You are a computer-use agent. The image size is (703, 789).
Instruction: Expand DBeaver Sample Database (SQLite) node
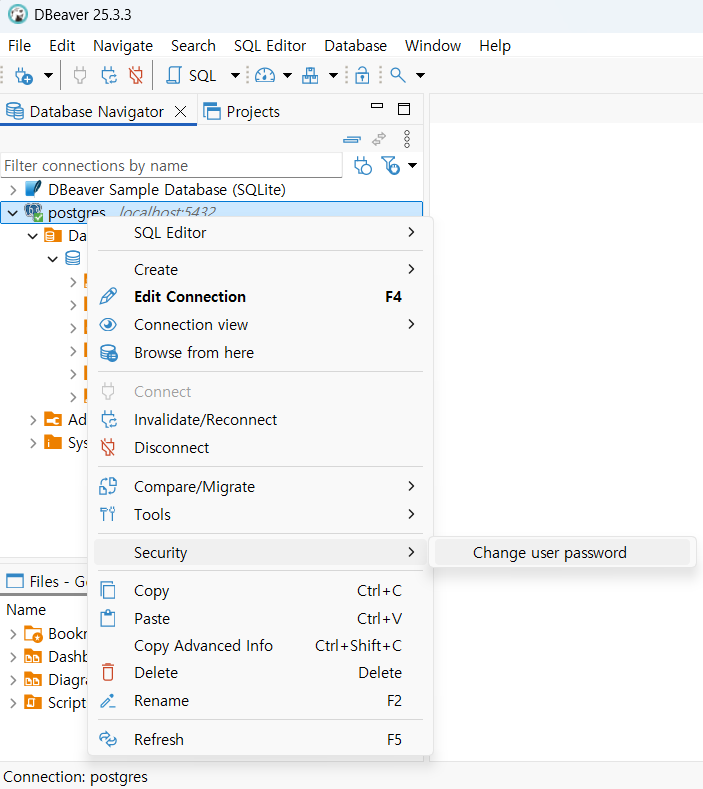pyautogui.click(x=13, y=190)
